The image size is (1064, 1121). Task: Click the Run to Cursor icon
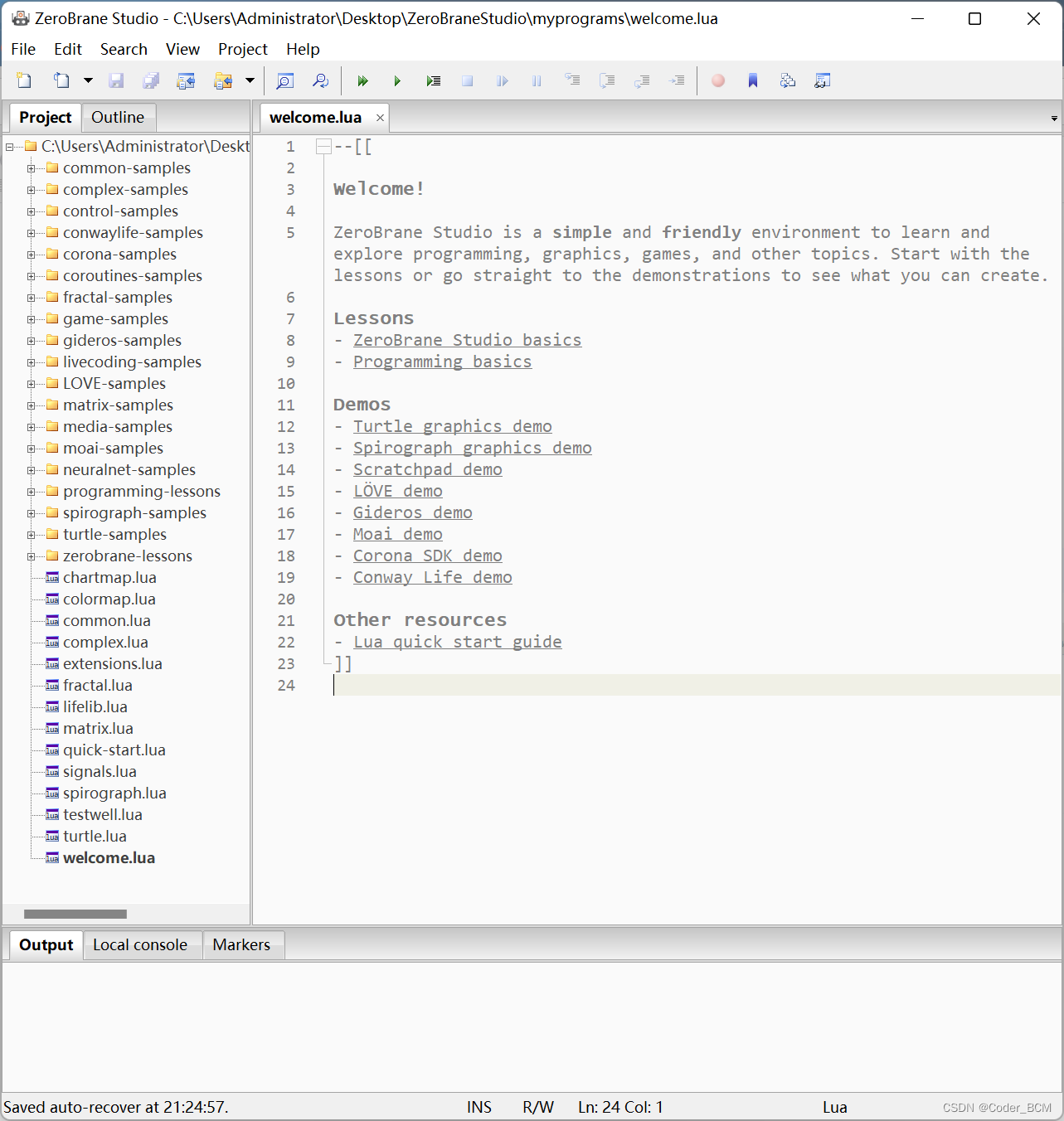(x=678, y=80)
